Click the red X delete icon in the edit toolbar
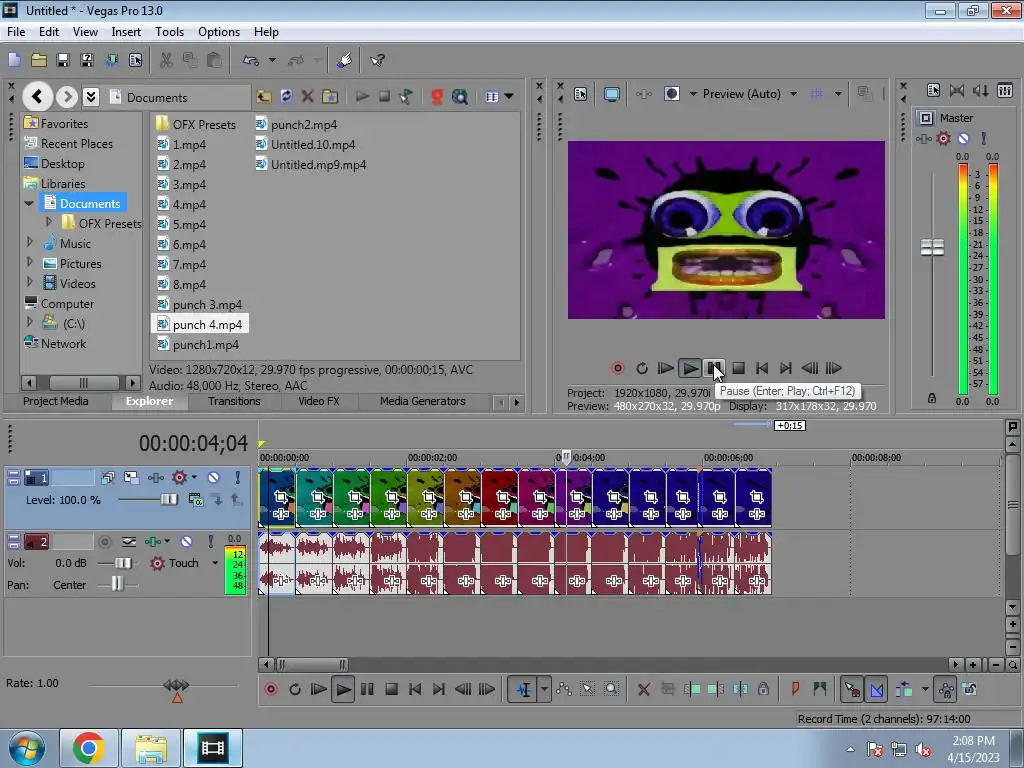Screen dimensions: 1024x768 pyautogui.click(x=643, y=689)
